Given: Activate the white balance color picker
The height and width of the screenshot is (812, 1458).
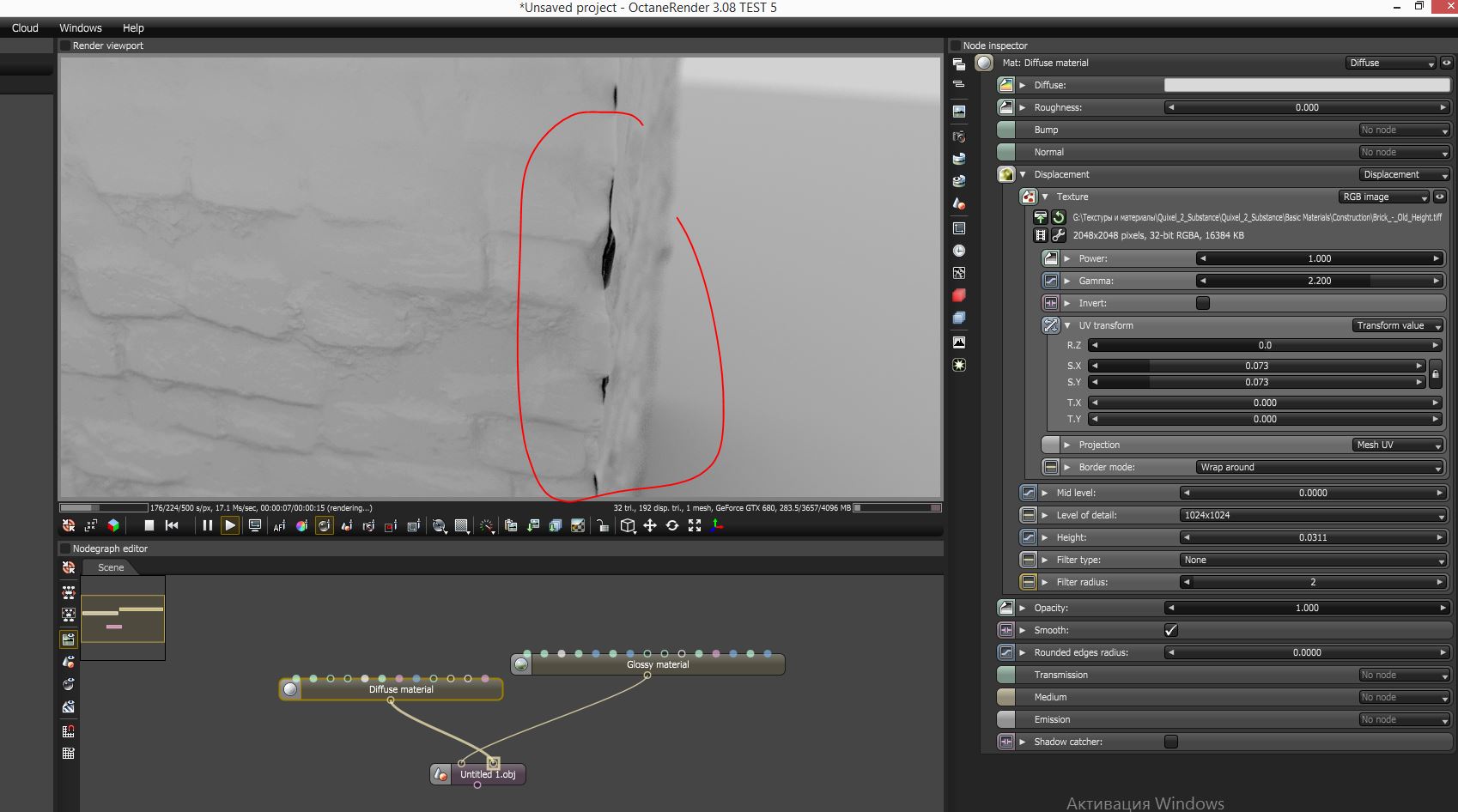Looking at the screenshot, I should [301, 526].
